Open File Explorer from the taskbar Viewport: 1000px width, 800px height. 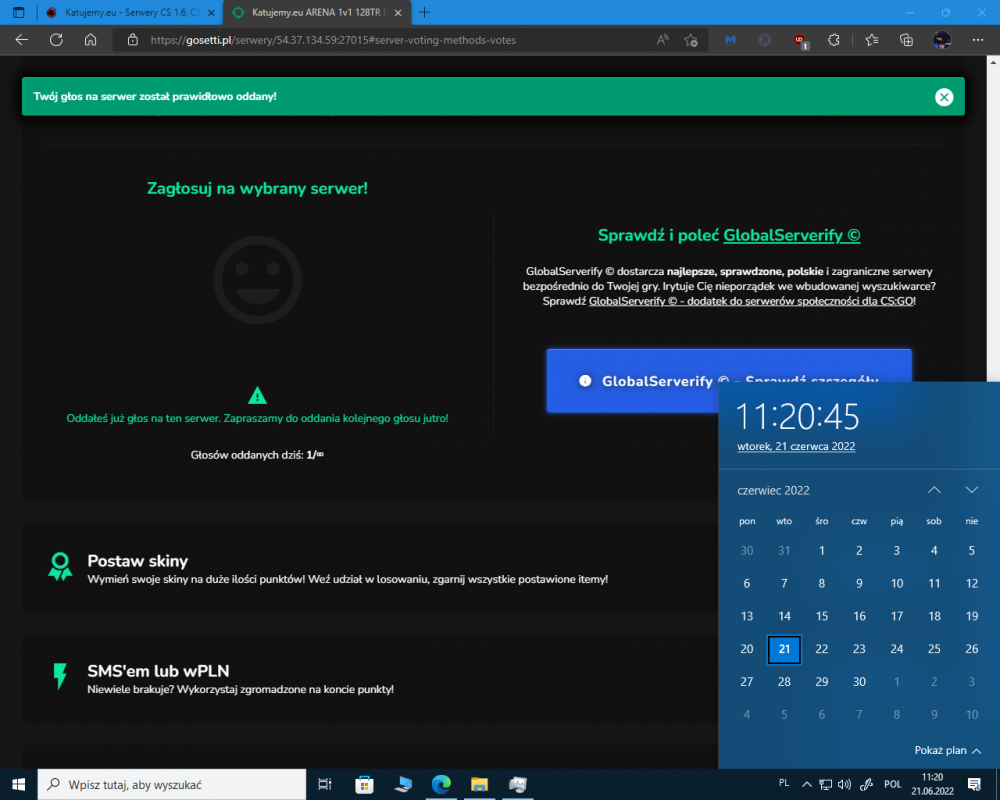point(479,784)
